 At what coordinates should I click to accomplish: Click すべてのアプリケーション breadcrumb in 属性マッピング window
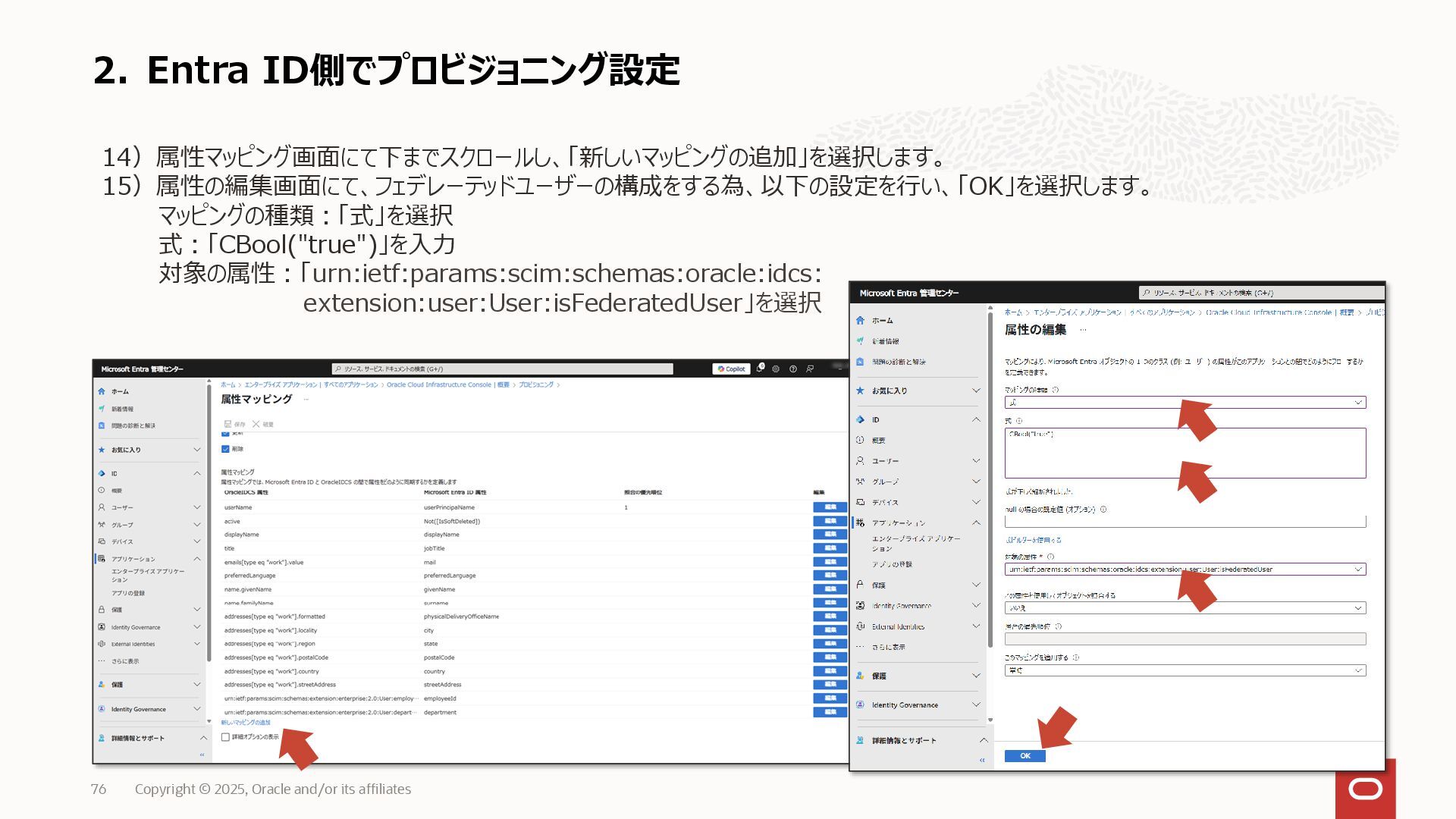[x=350, y=385]
